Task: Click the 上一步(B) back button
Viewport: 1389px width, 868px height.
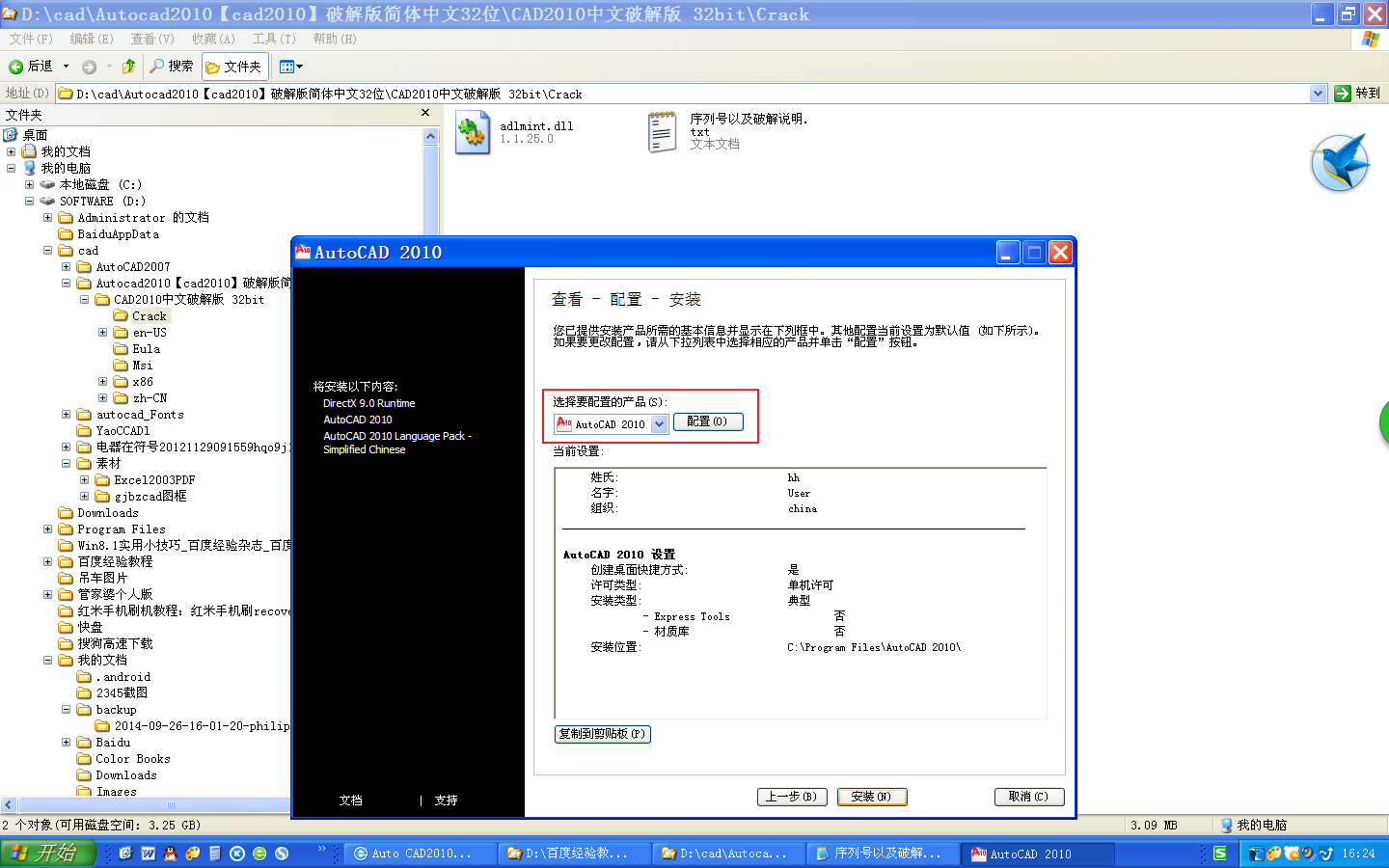Action: [x=791, y=797]
